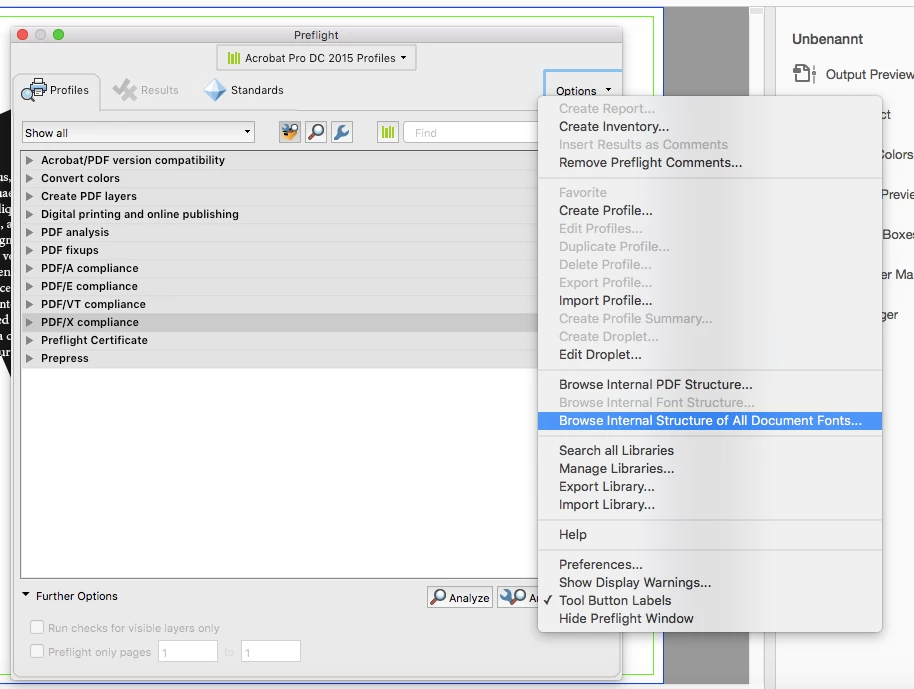Click the Results tab cross icon
914x689 pixels.
(x=125, y=90)
